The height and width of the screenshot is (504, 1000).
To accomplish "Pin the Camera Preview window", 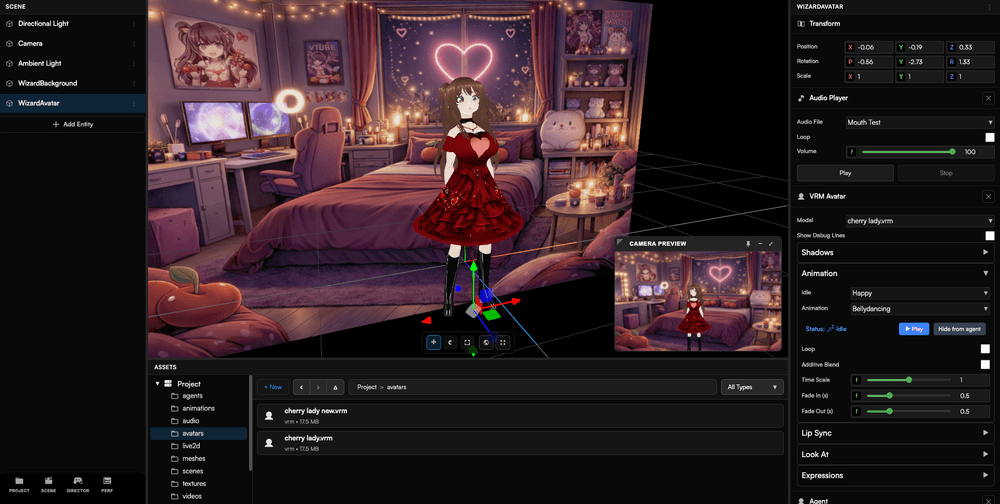I will 748,244.
